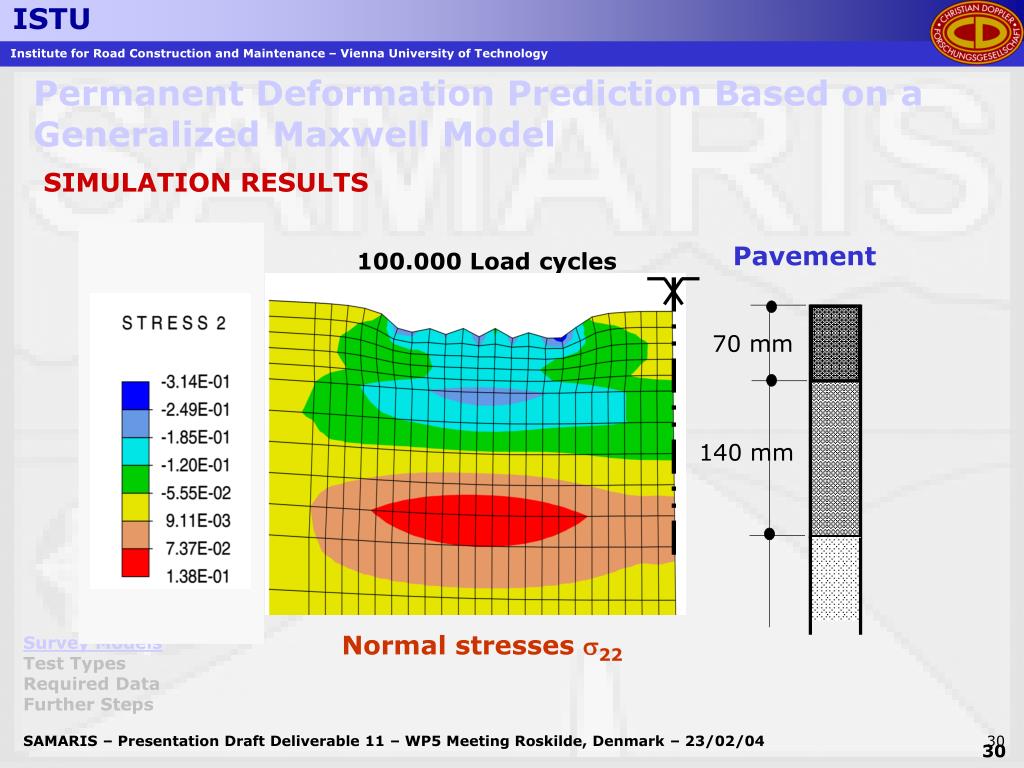This screenshot has height=768, width=1024.
Task: Click the grey middle pavement layer
Action: (835, 458)
